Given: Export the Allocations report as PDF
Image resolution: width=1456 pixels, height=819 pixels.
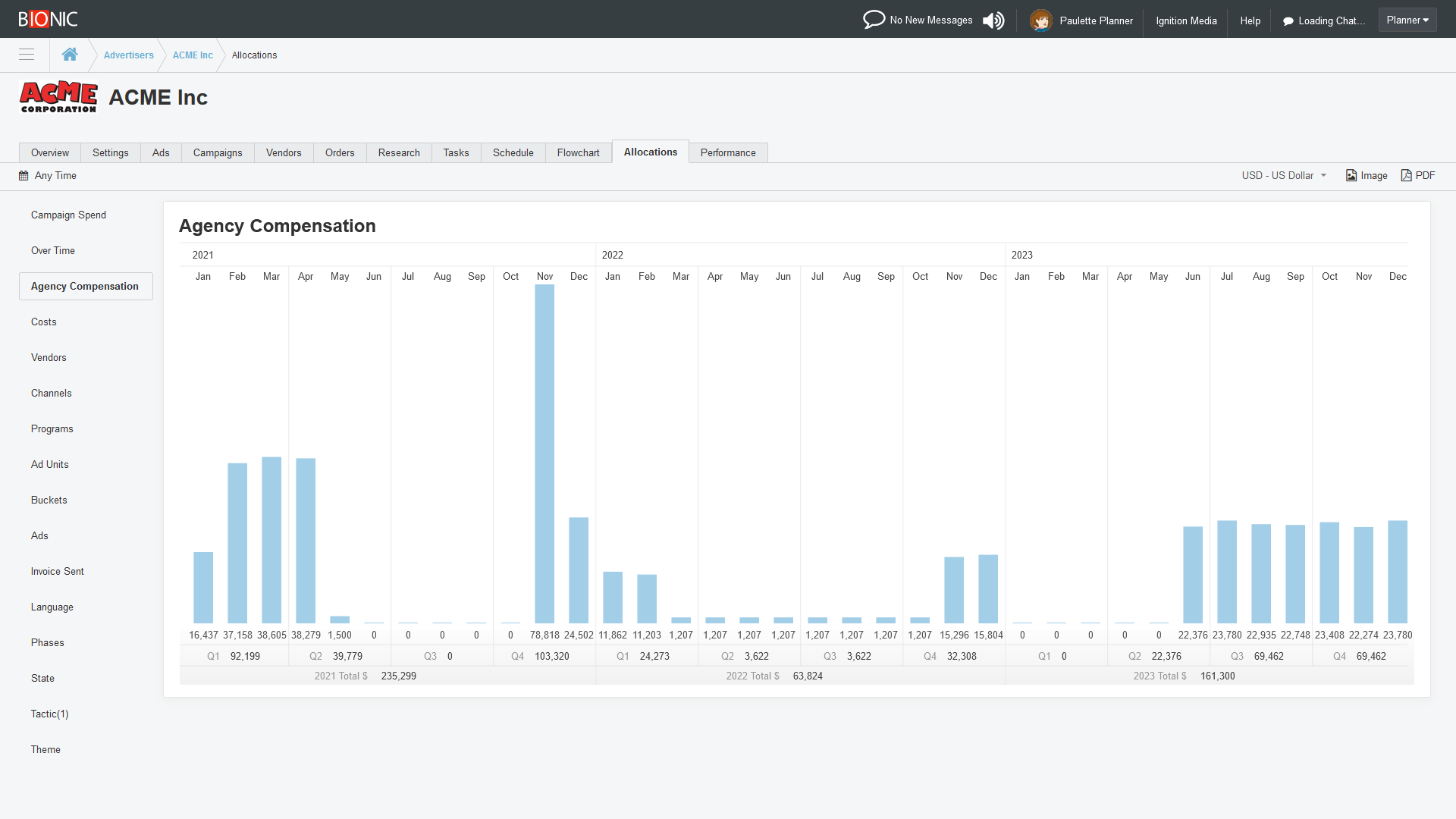Looking at the screenshot, I should coord(1417,175).
